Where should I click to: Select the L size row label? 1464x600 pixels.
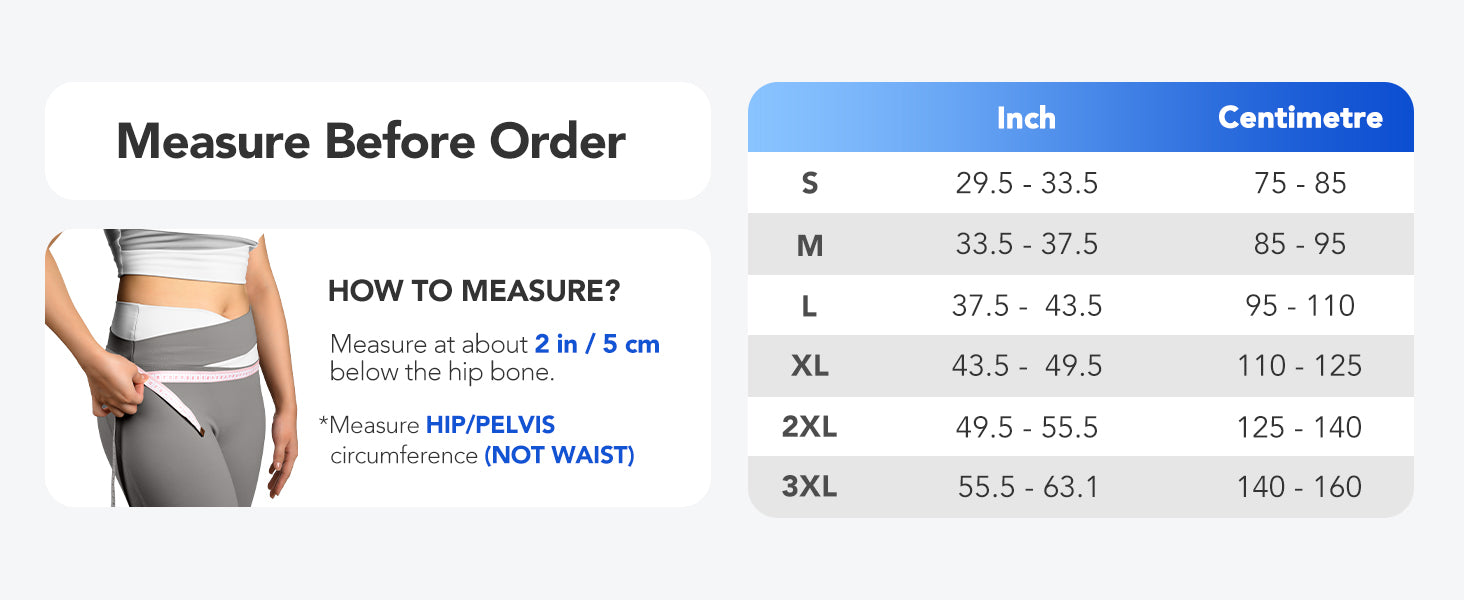(x=810, y=306)
